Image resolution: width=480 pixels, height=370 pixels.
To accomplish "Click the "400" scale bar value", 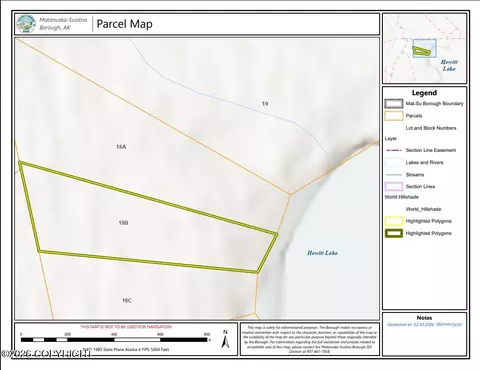I will (x=114, y=334).
